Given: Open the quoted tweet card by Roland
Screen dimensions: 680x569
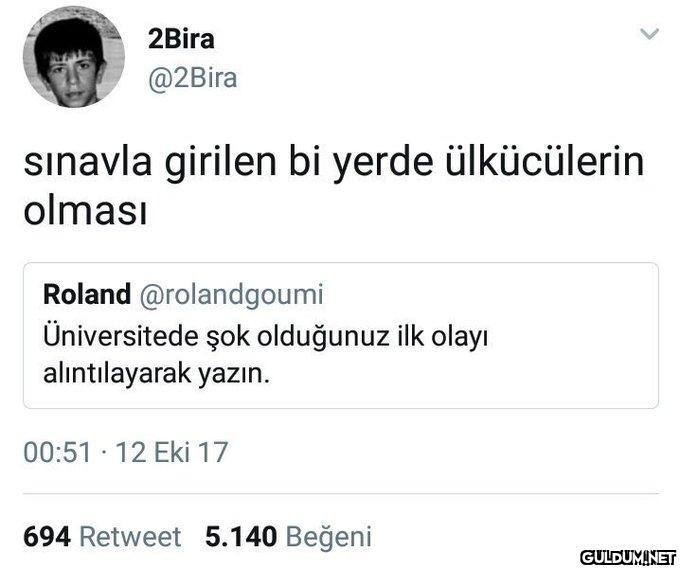Looking at the screenshot, I should click(x=341, y=335).
